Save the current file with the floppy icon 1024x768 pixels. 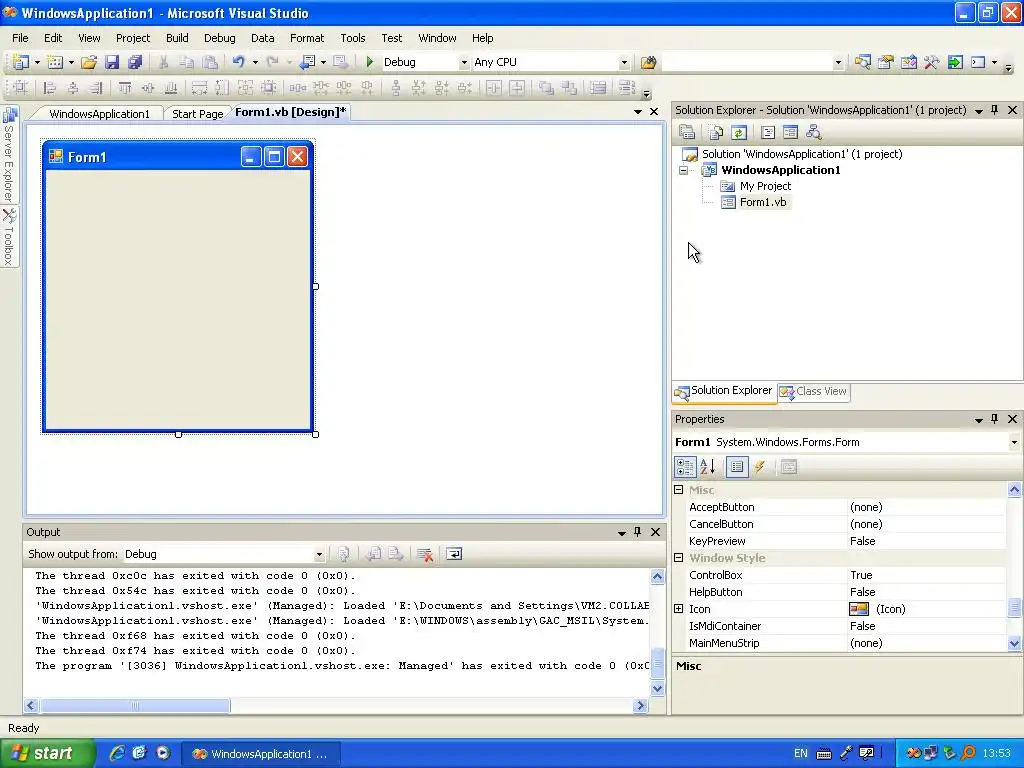tap(112, 62)
